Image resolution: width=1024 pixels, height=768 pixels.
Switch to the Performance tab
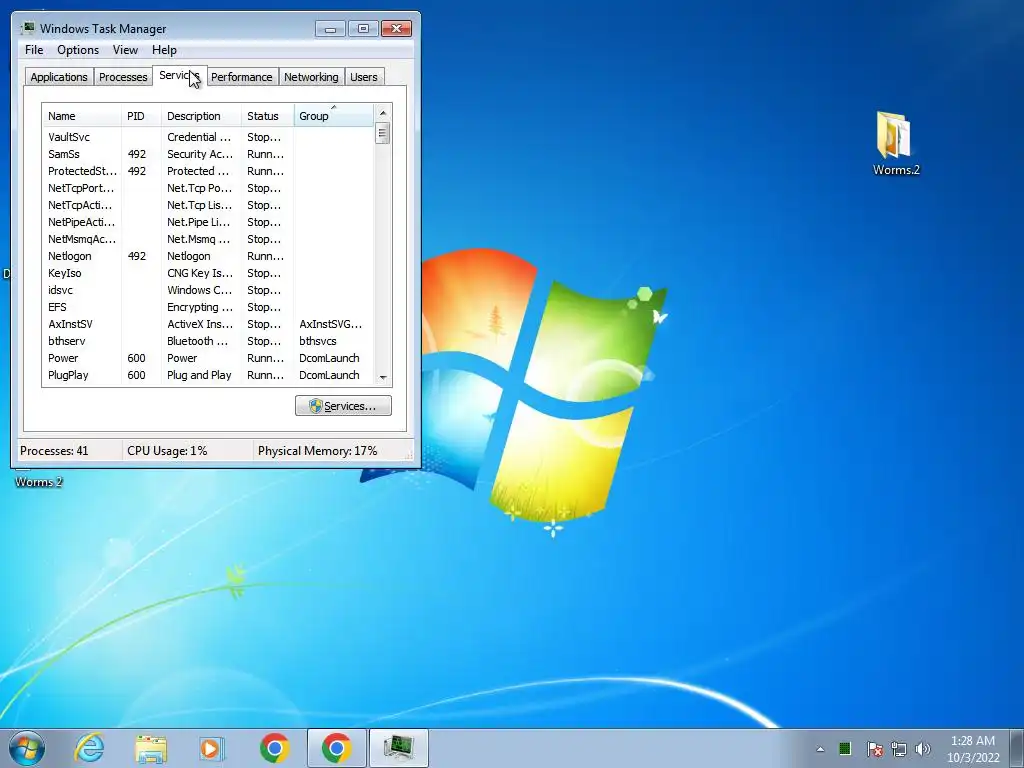pos(242,77)
